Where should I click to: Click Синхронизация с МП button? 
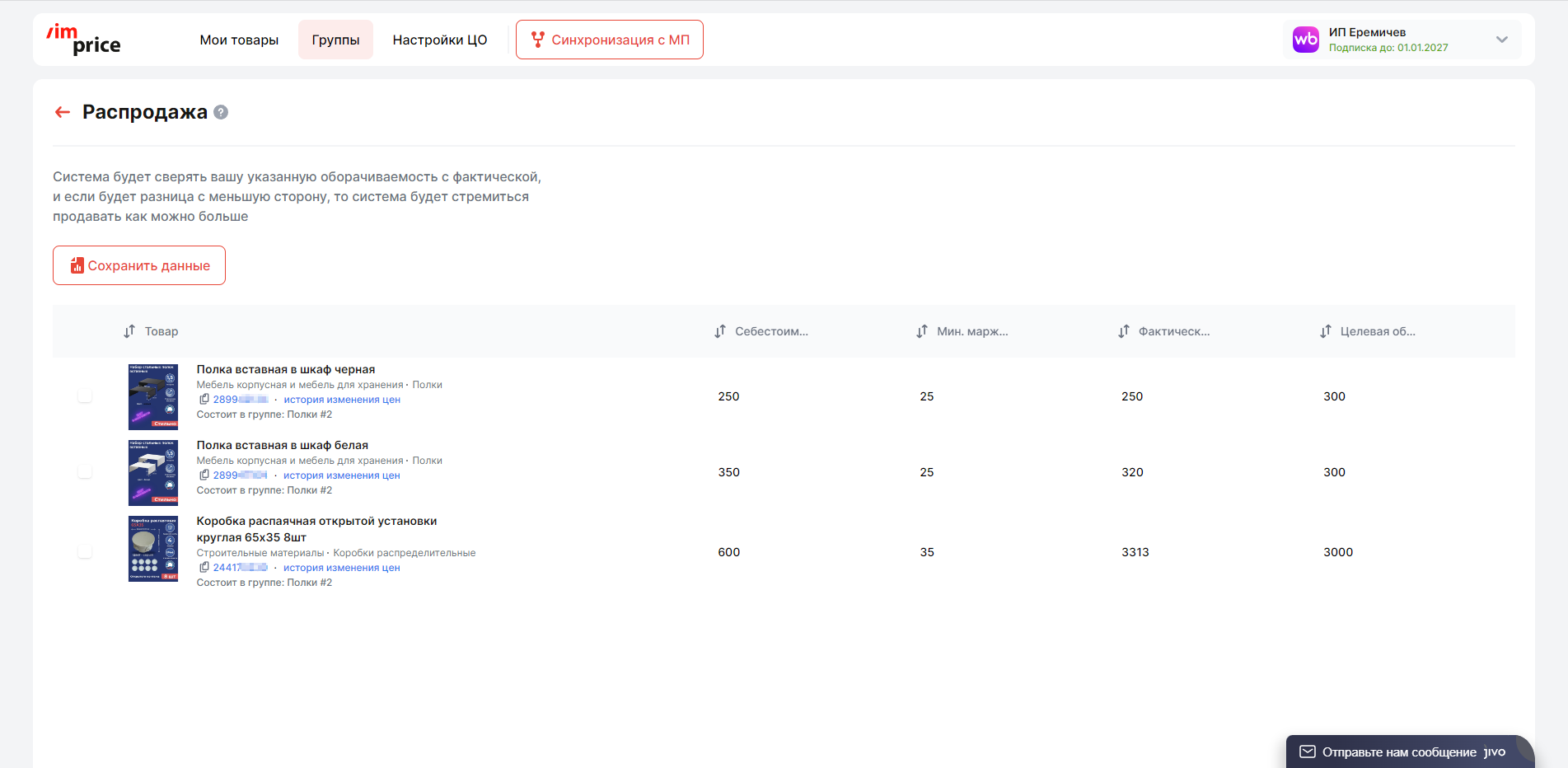click(610, 40)
